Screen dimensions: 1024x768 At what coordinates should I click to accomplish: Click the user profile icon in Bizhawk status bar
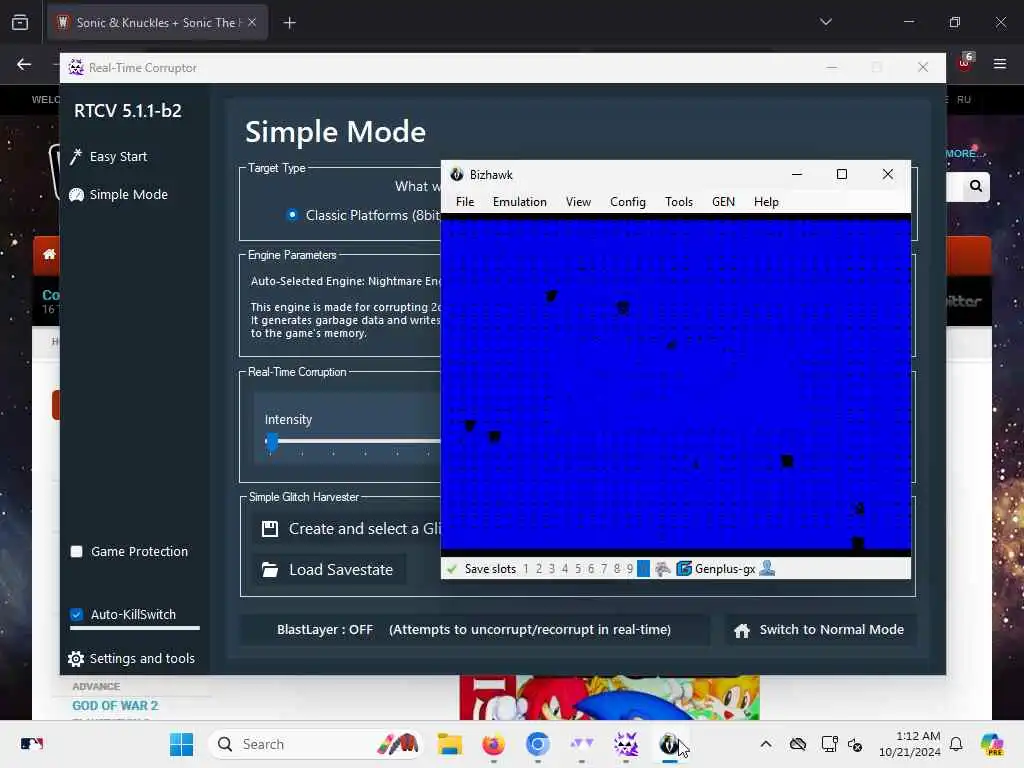click(x=767, y=568)
